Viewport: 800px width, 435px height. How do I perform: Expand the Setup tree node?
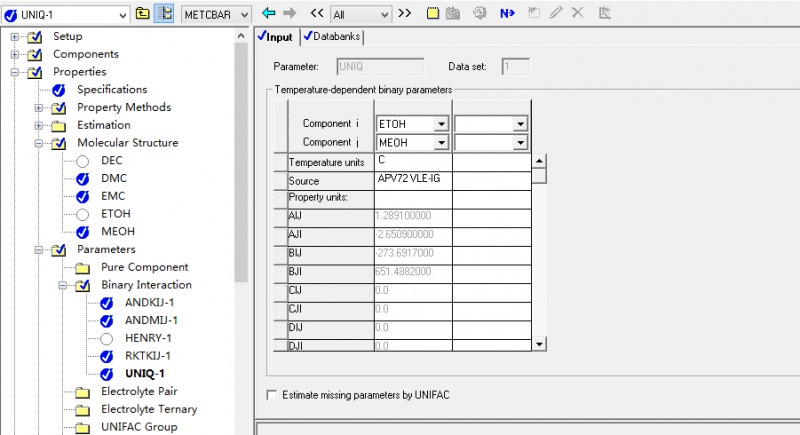pyautogui.click(x=15, y=37)
